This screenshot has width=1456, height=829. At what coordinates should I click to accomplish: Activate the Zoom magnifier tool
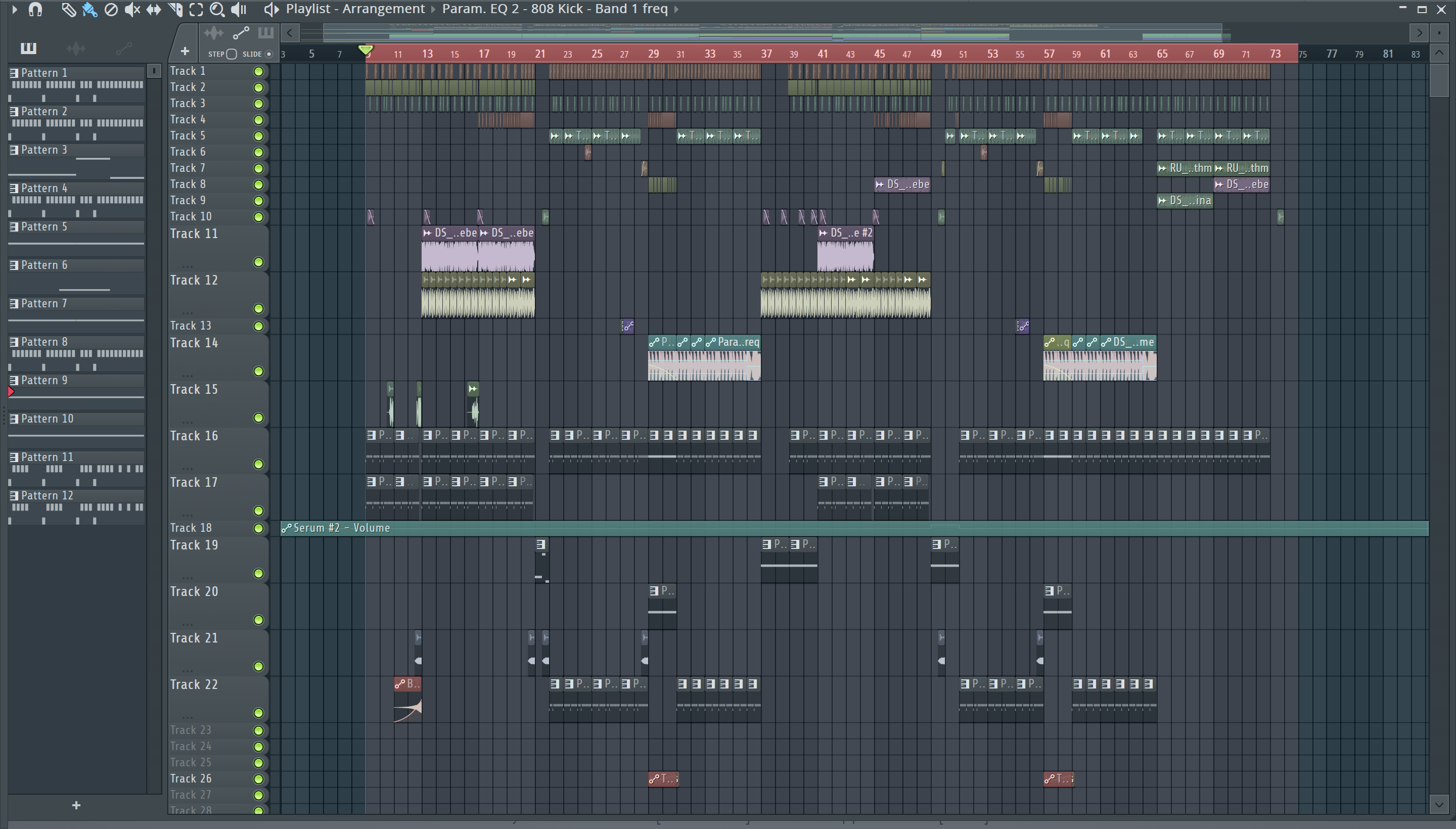click(217, 9)
